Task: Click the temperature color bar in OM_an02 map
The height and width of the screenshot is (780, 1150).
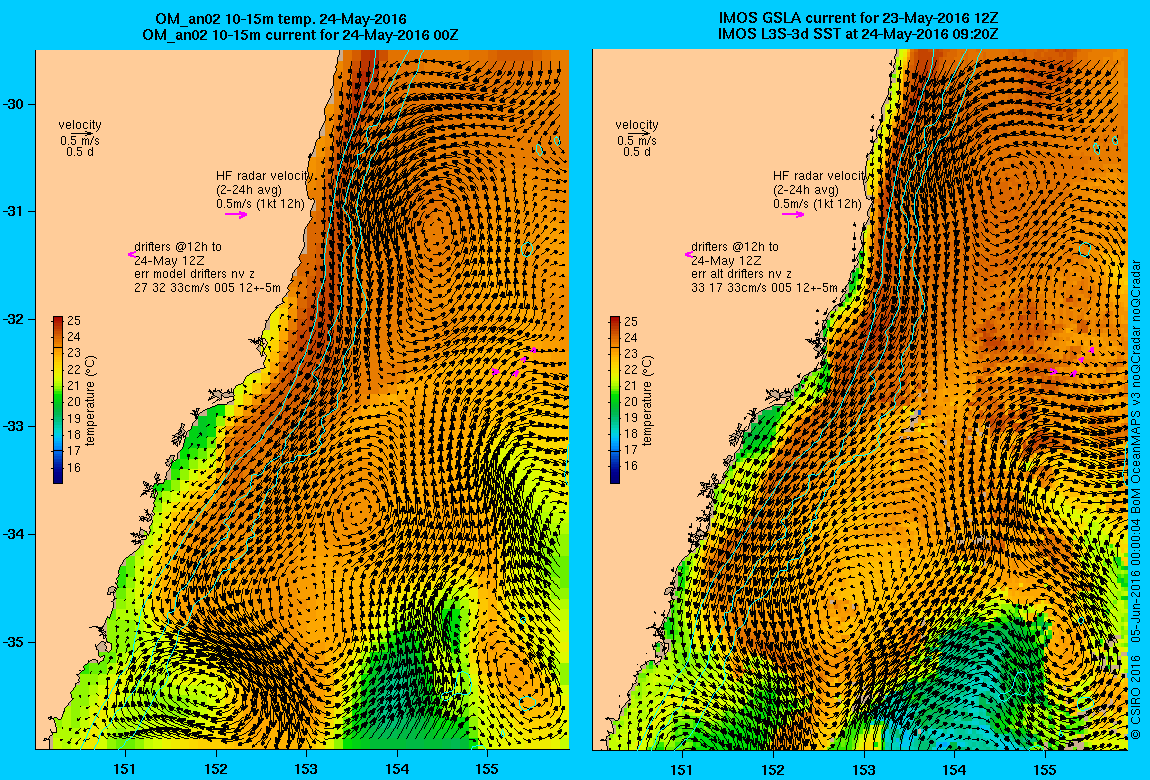Action: point(58,400)
